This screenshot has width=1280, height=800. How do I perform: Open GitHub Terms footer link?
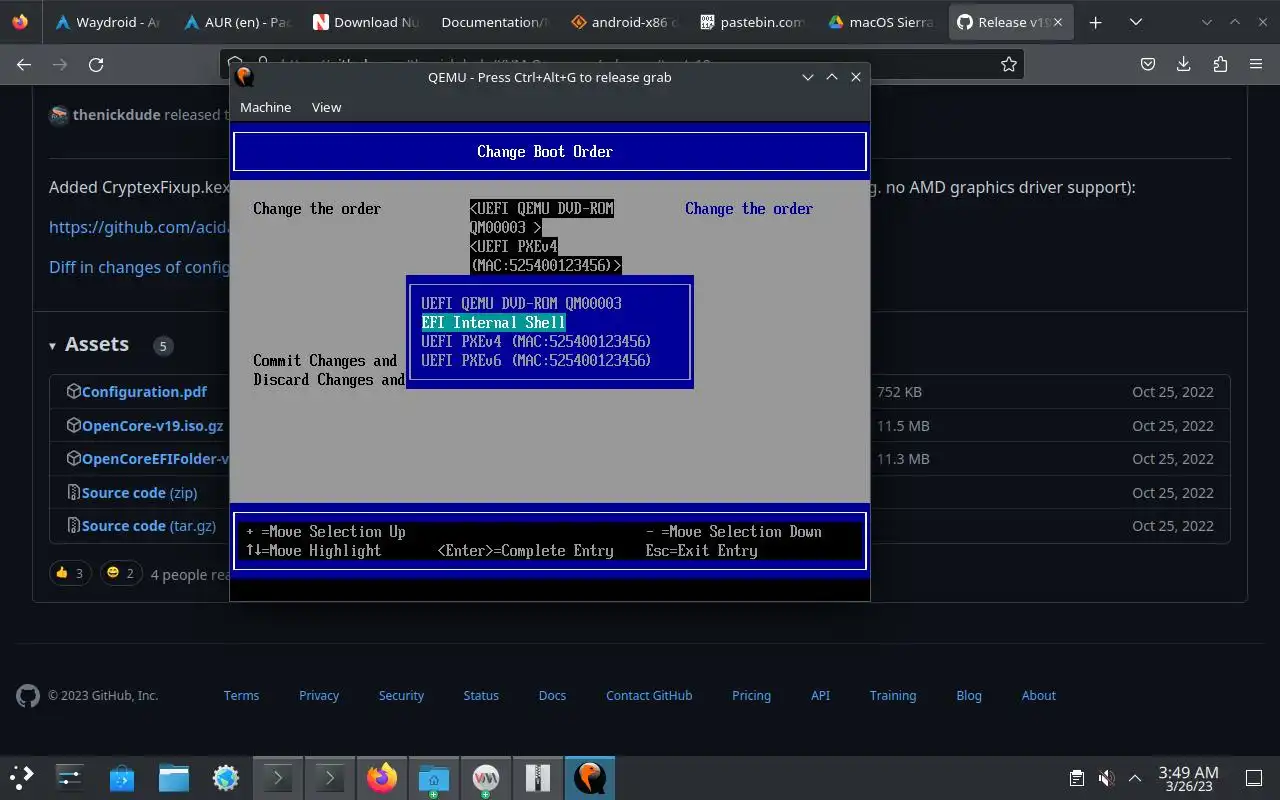pos(241,695)
